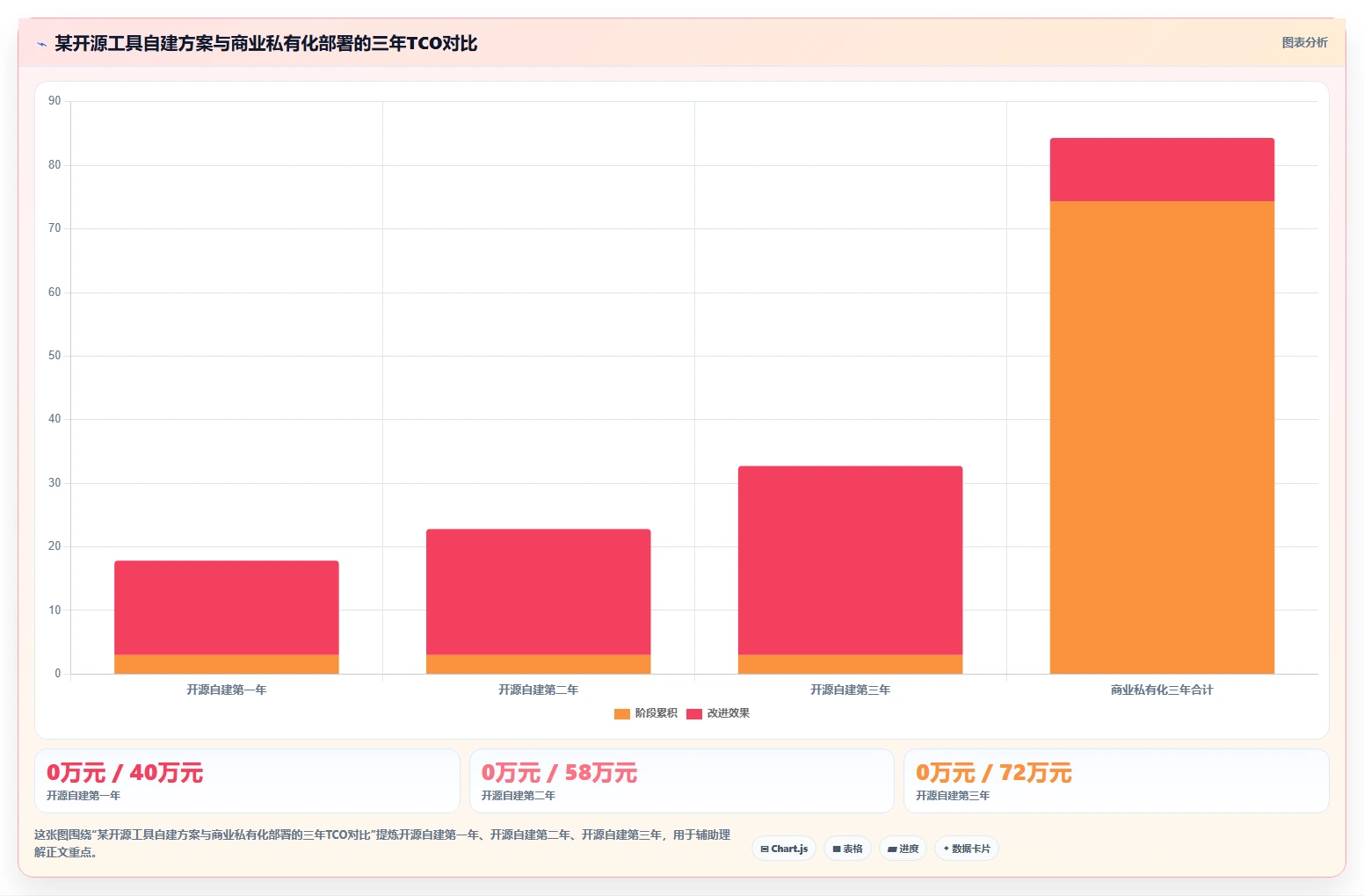This screenshot has width=1364, height=896.
Task: Click the x-axis label 开源自建第一年
Action: (227, 690)
